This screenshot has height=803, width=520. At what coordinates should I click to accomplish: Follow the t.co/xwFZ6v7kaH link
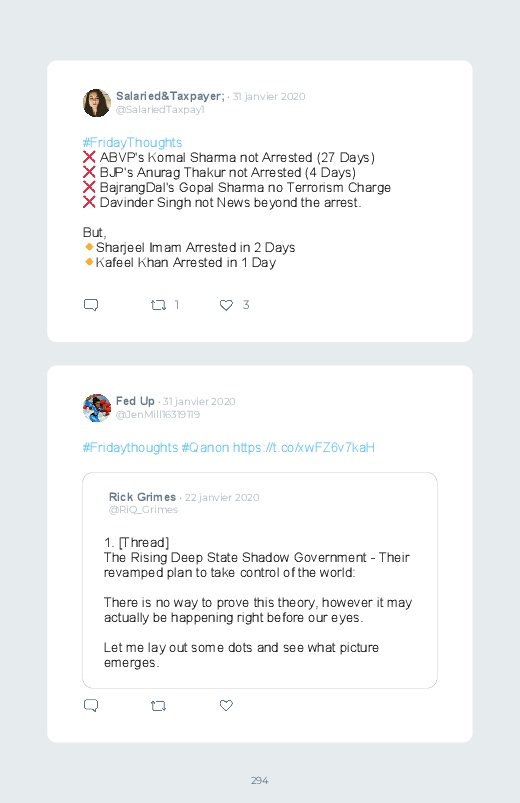[x=304, y=448]
